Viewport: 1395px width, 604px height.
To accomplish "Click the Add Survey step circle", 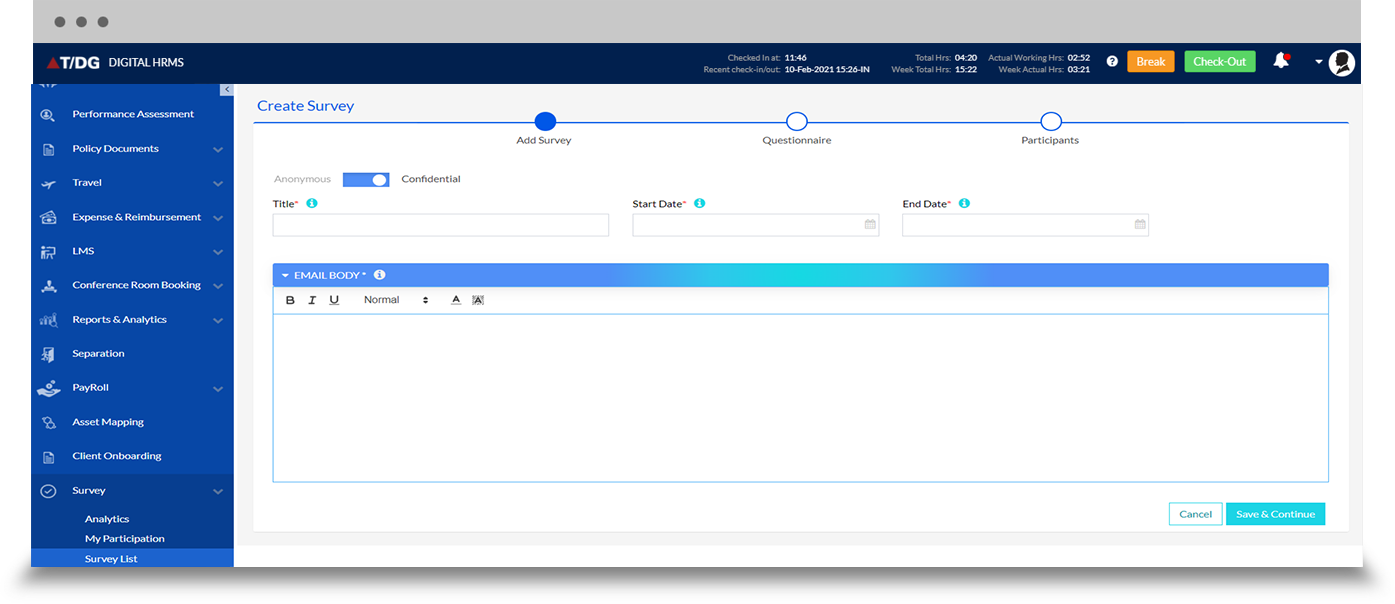I will [x=545, y=121].
